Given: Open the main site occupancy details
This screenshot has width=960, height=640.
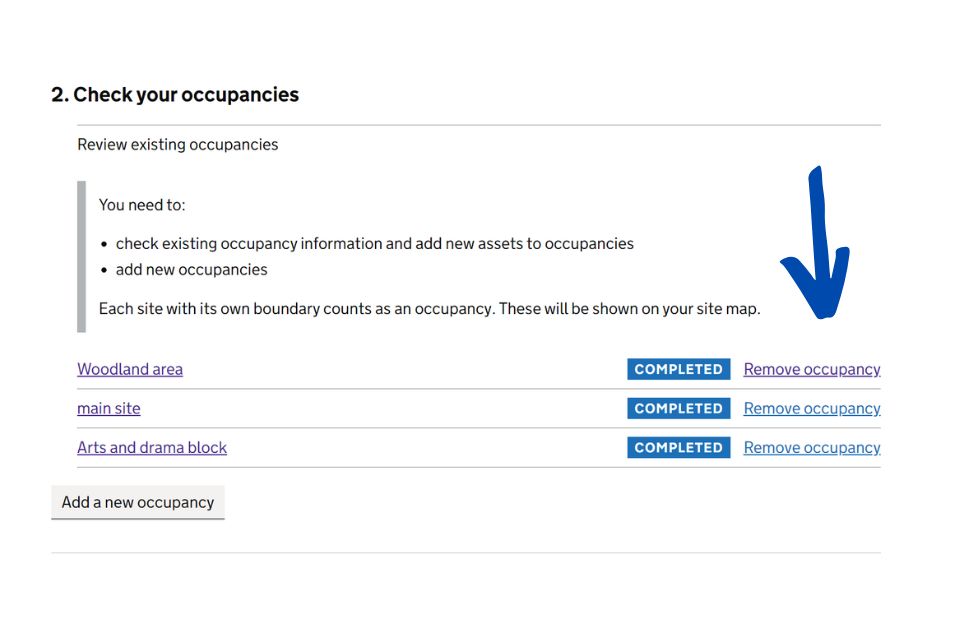Looking at the screenshot, I should coord(108,408).
